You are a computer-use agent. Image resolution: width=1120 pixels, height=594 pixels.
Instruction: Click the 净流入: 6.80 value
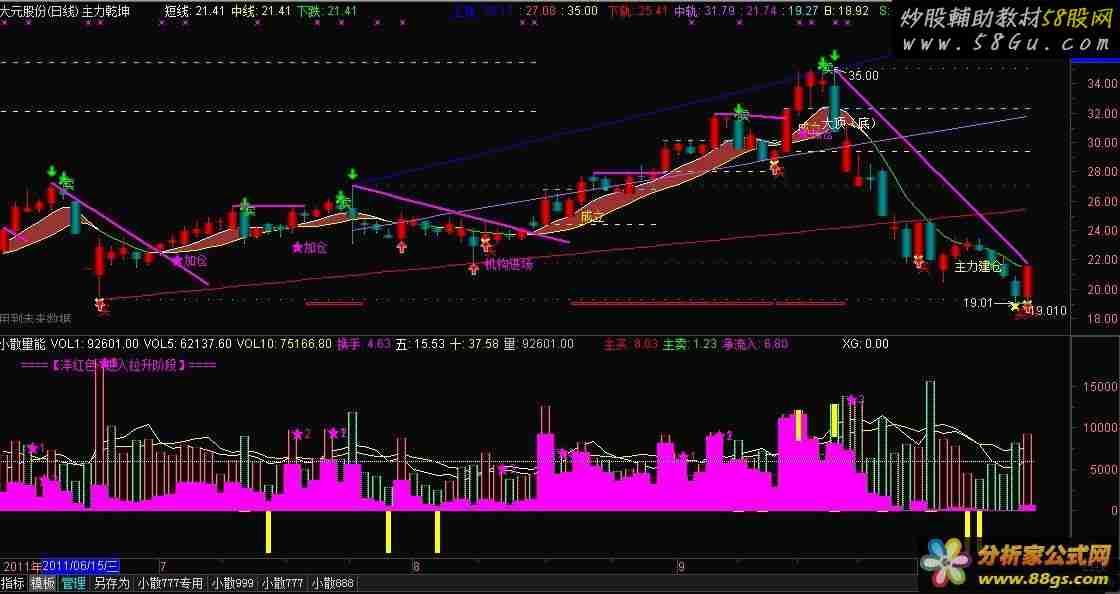(x=755, y=344)
